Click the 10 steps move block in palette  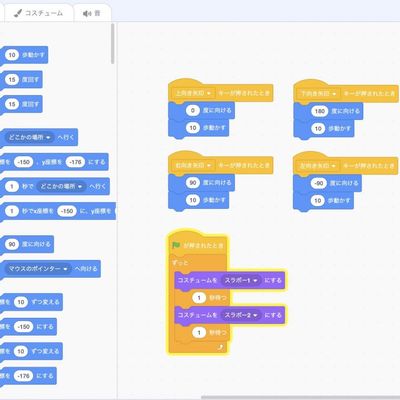(25, 55)
